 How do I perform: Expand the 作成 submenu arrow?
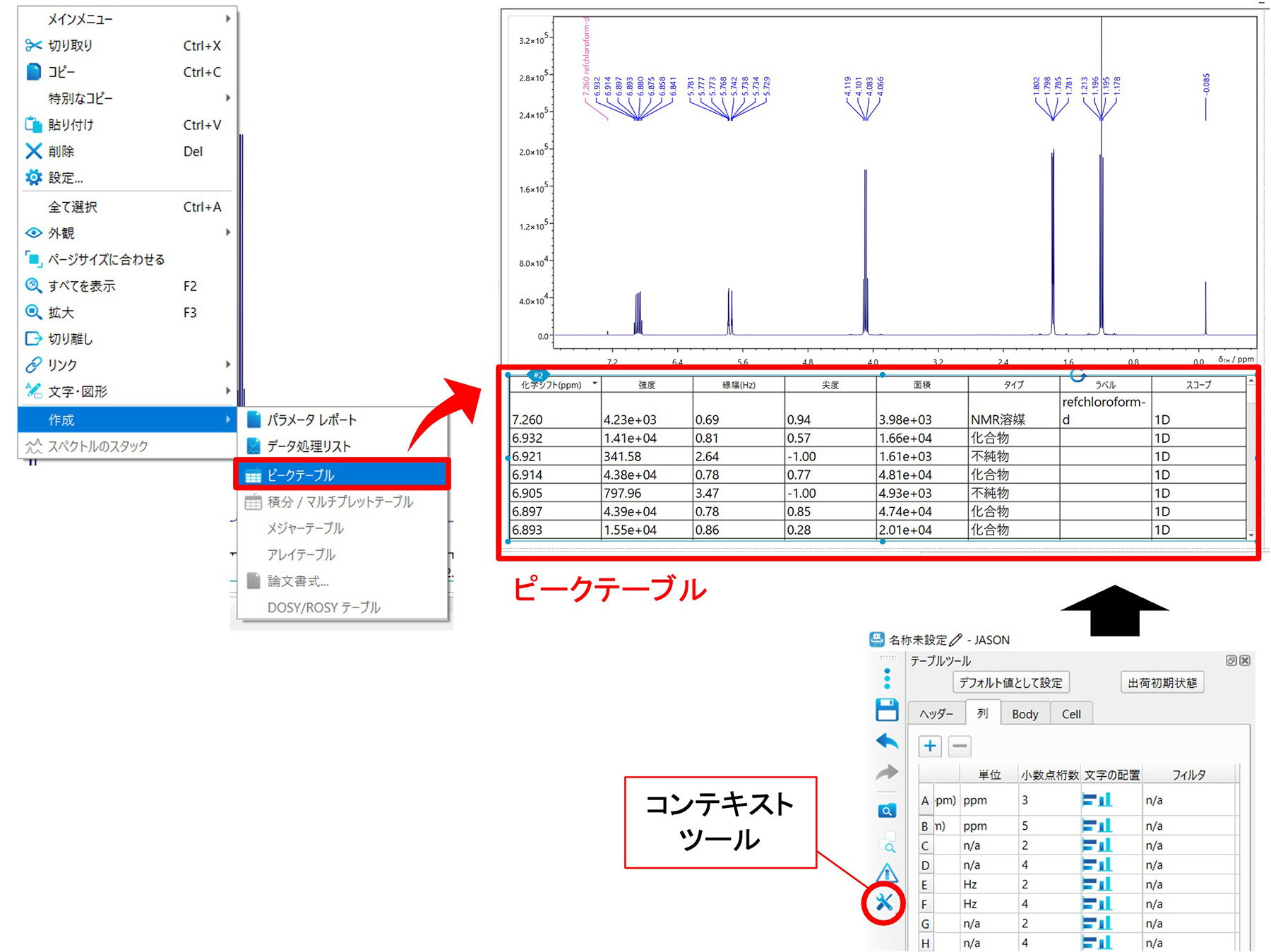[x=227, y=420]
